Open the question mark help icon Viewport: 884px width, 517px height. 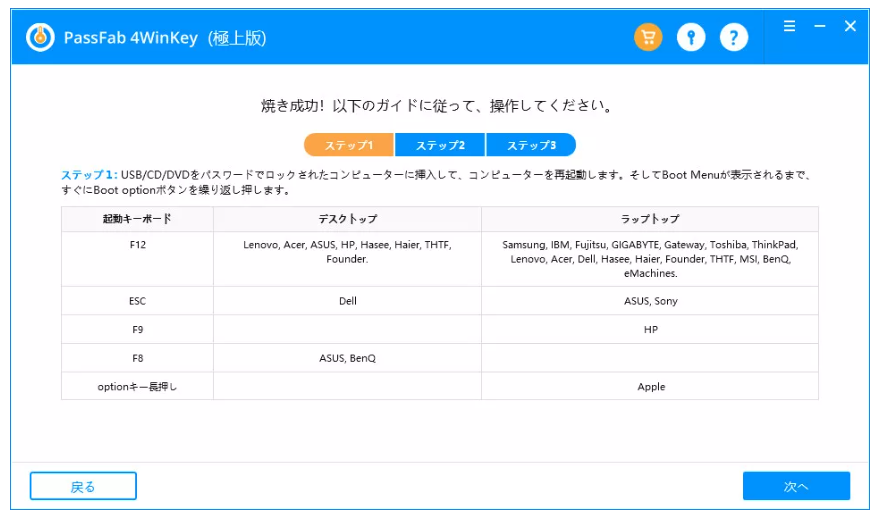(x=733, y=37)
